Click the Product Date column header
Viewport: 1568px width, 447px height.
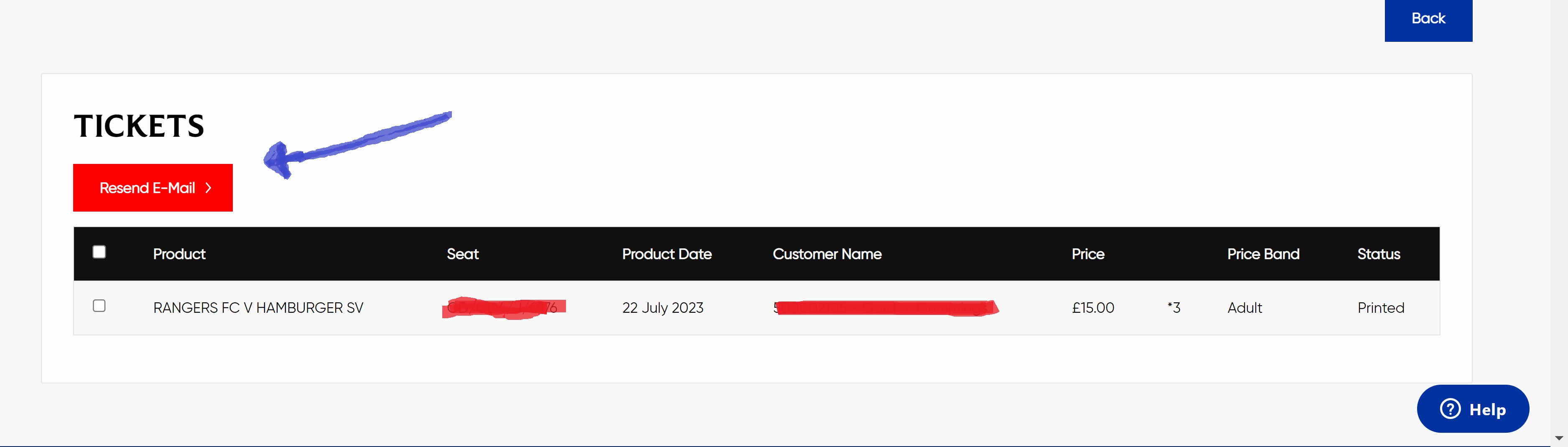666,254
